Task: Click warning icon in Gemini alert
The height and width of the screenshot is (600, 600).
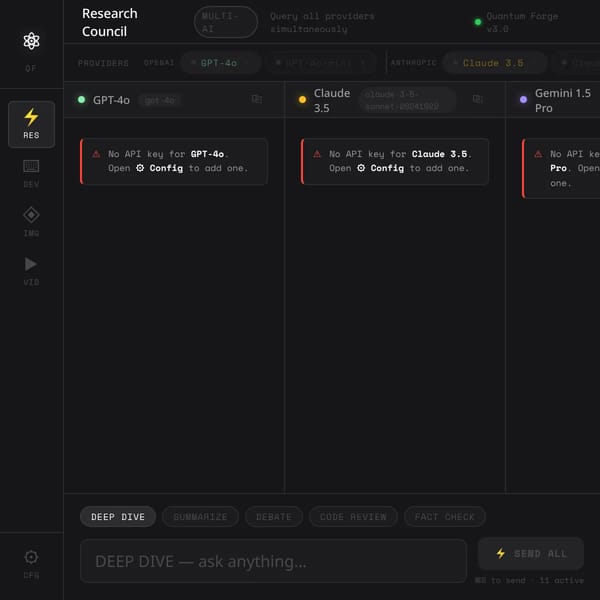Action: (x=538, y=154)
